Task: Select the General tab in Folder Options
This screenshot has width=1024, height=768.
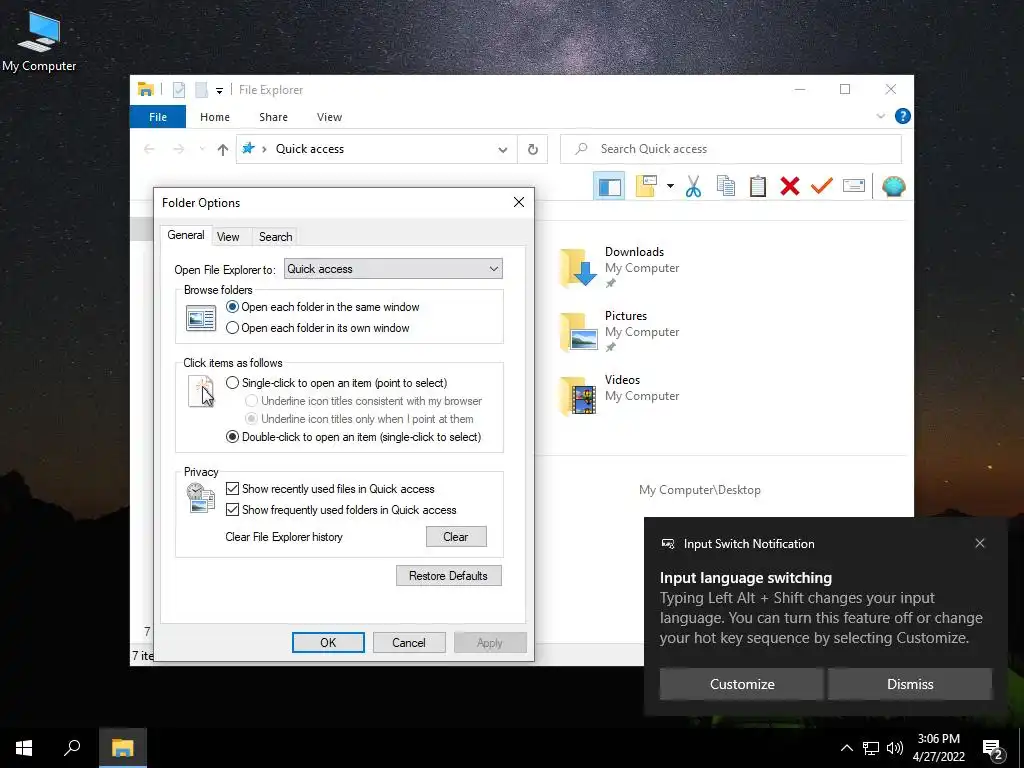Action: pyautogui.click(x=185, y=235)
